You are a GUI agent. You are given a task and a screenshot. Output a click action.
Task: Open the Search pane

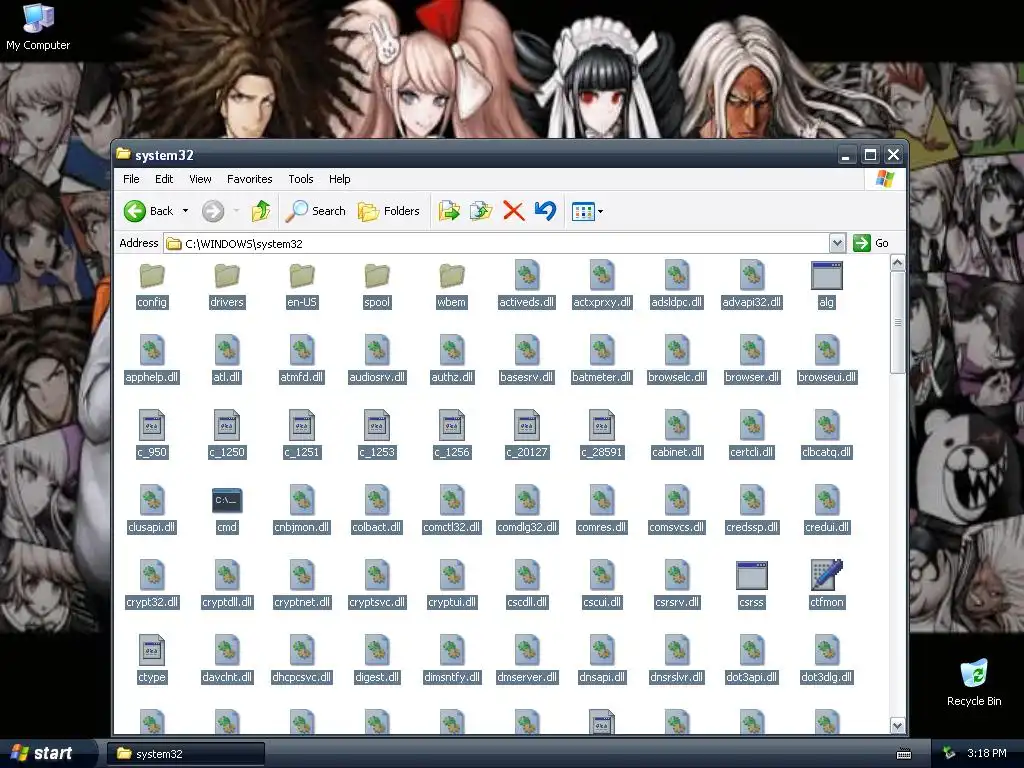coord(316,211)
